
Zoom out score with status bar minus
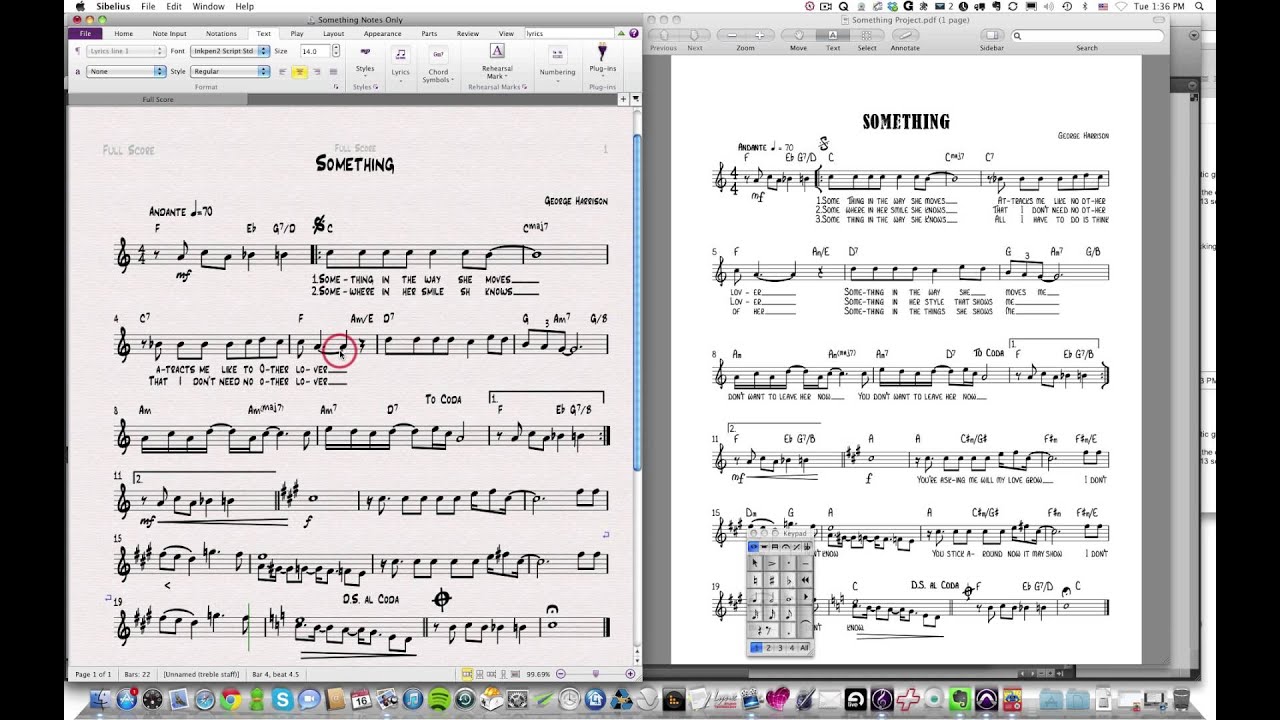pyautogui.click(x=559, y=674)
